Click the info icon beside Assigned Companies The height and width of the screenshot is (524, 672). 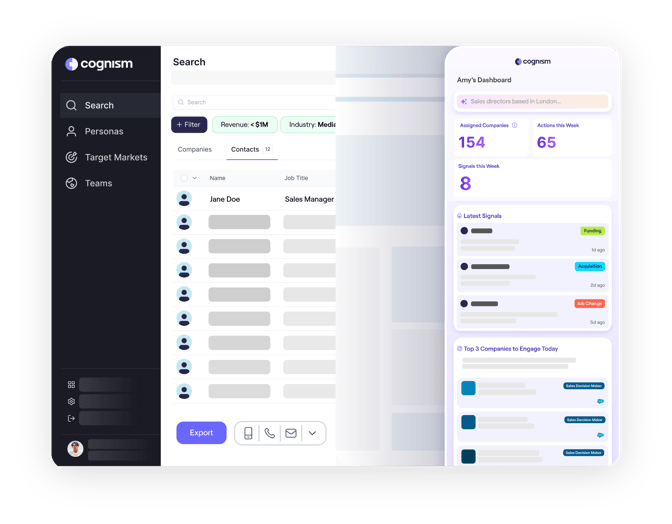(515, 125)
